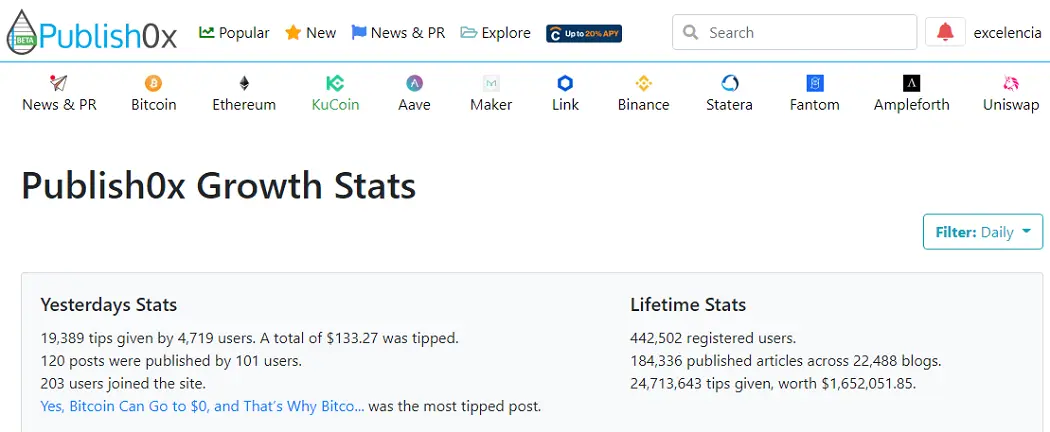The image size is (1050, 432).
Task: Click the Maker logo icon
Action: [x=491, y=84]
